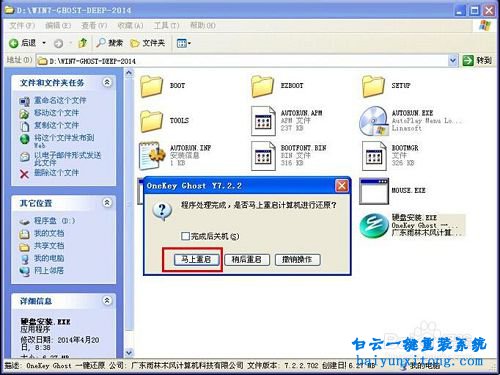Screen dimensions: 500x375
Task: Click 复制这个文件 (copy this file) link
Action: pos(56,125)
